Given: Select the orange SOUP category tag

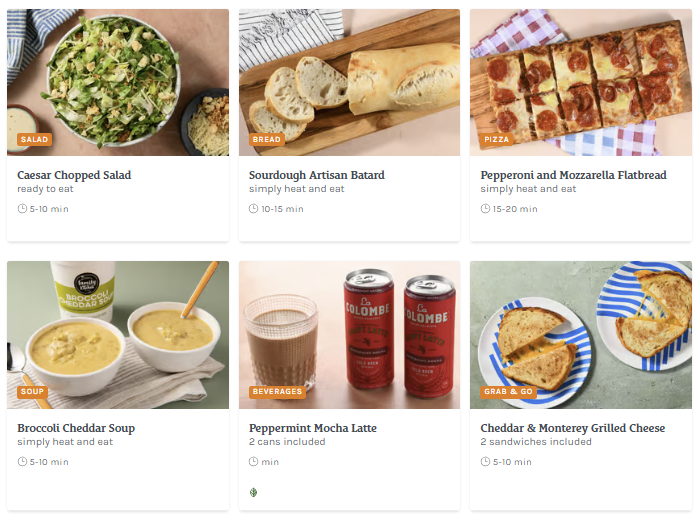Looking at the screenshot, I should click(32, 392).
